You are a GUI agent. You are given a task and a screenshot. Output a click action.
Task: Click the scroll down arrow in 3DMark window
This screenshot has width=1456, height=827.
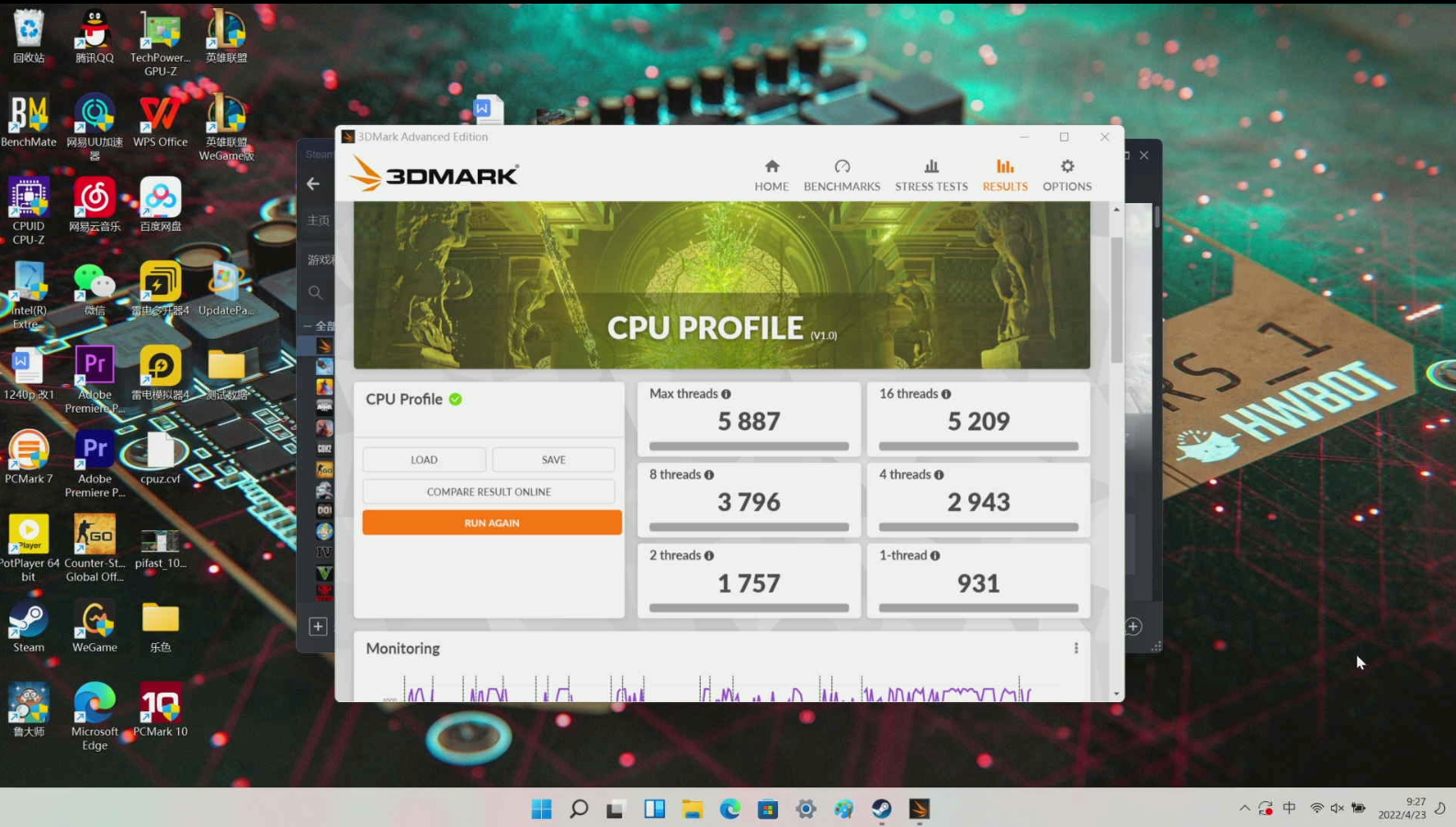1117,694
